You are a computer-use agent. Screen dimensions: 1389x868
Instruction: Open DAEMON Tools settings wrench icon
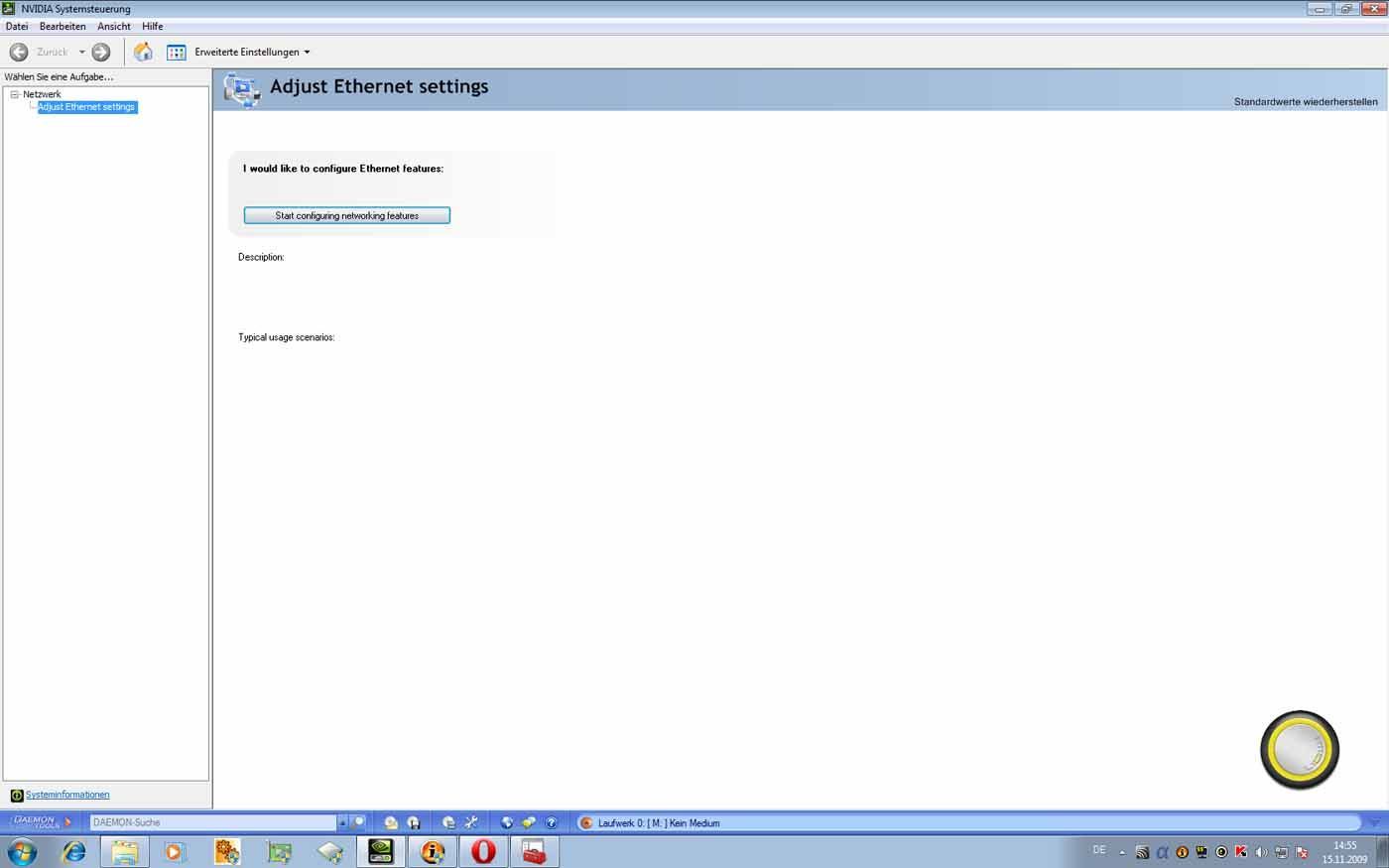click(471, 822)
